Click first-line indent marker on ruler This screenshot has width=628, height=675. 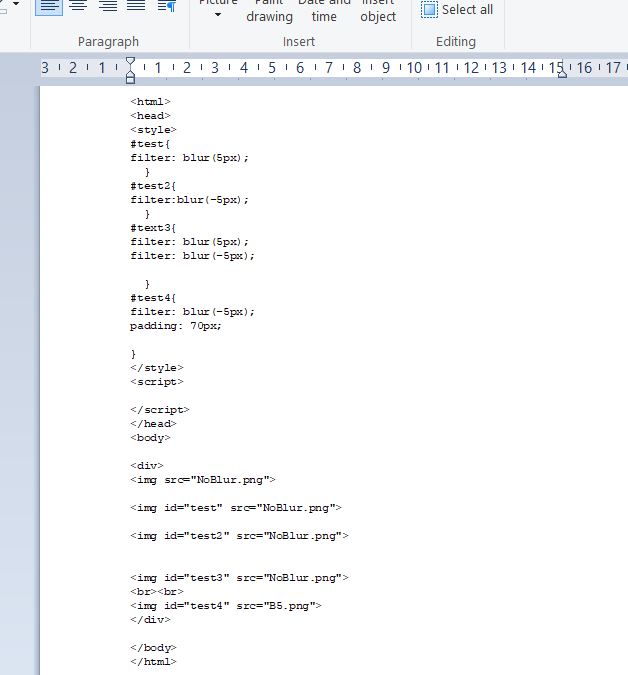[x=130, y=63]
